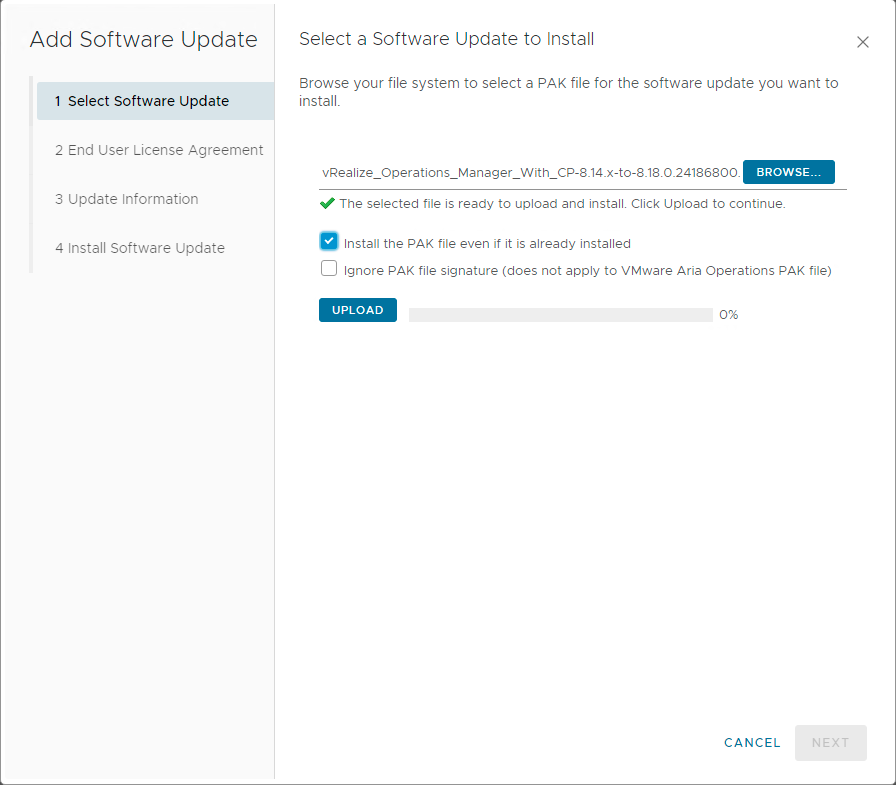Select step 1 Select Software Update
Viewport: 896px width, 785px height.
[155, 101]
